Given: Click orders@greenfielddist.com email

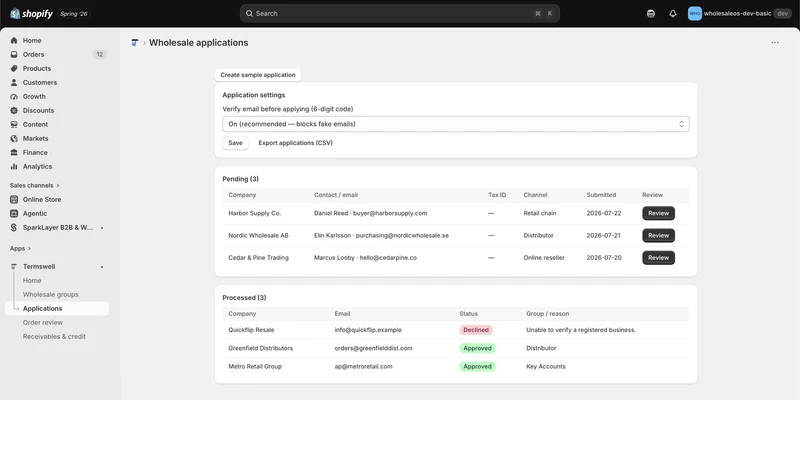Looking at the screenshot, I should pos(373,348).
